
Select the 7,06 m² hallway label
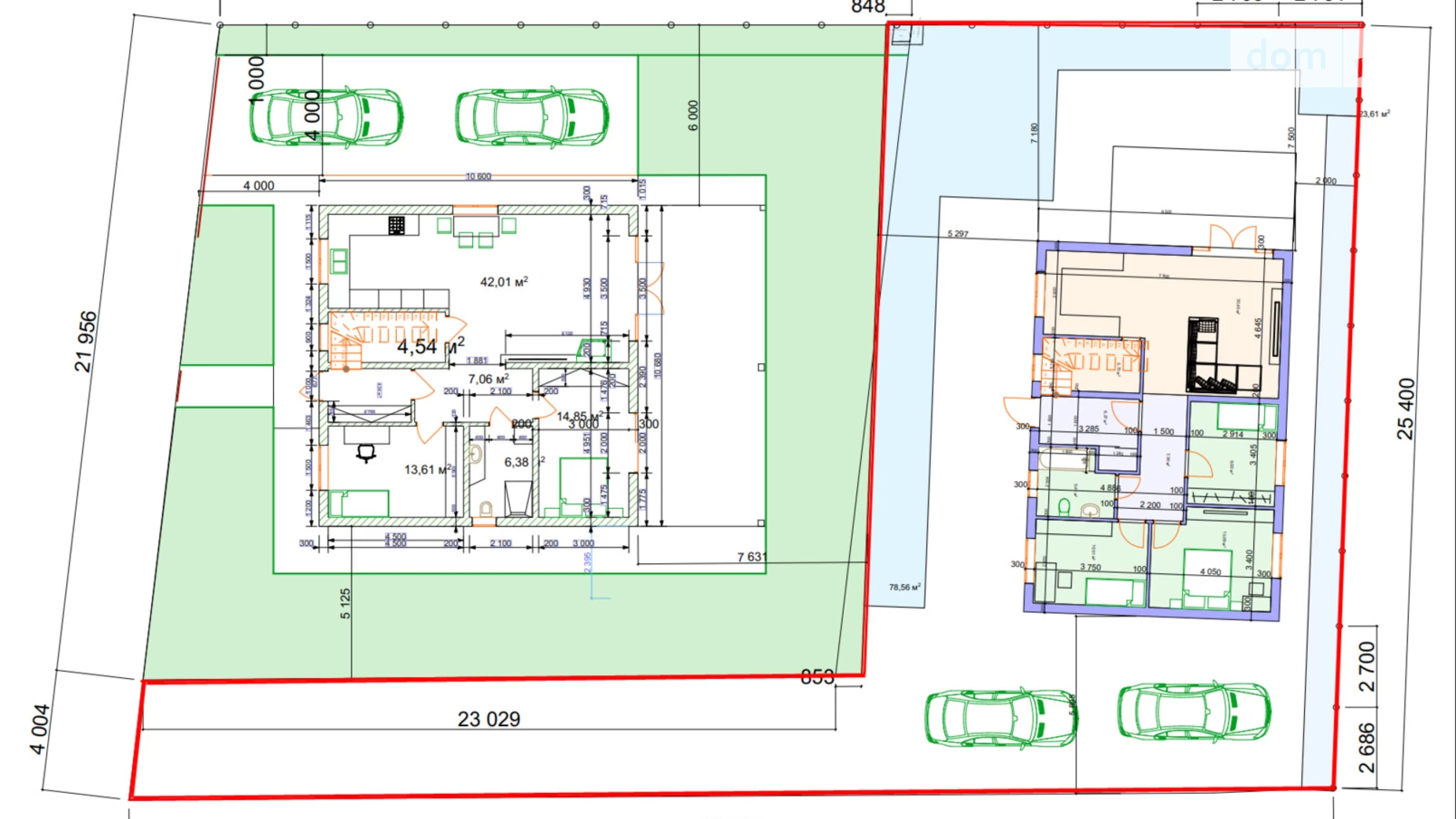[x=488, y=380]
